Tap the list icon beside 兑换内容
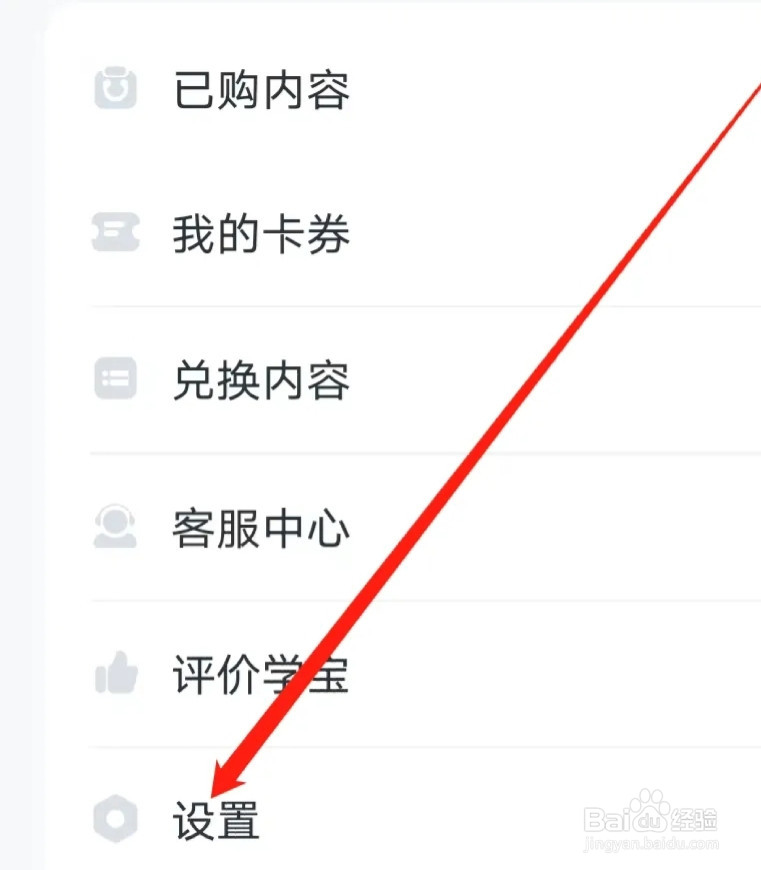The height and width of the screenshot is (870, 761). [115, 378]
